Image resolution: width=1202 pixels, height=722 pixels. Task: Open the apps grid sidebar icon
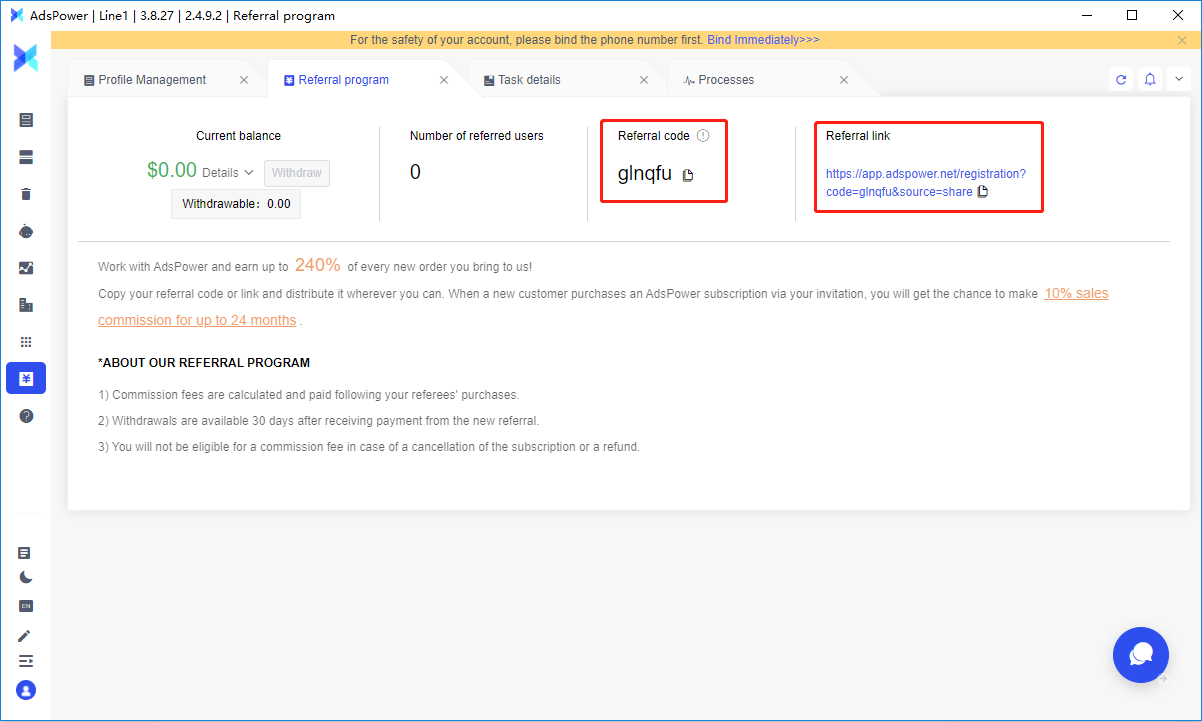(26, 342)
